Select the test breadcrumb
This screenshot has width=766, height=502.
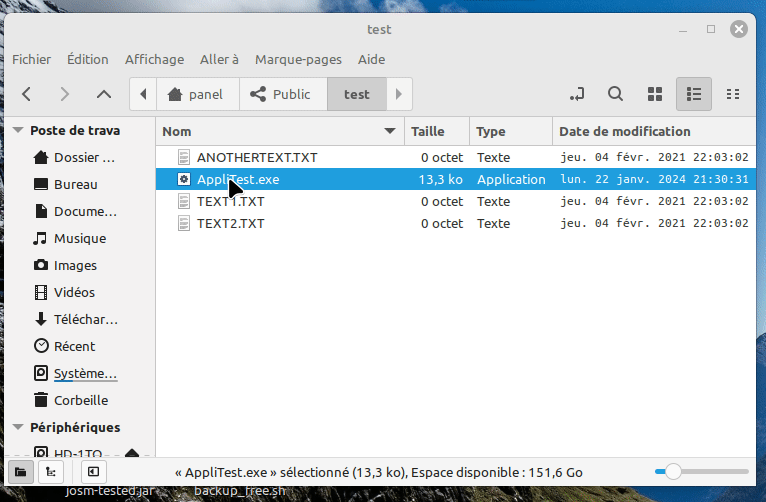coord(357,94)
